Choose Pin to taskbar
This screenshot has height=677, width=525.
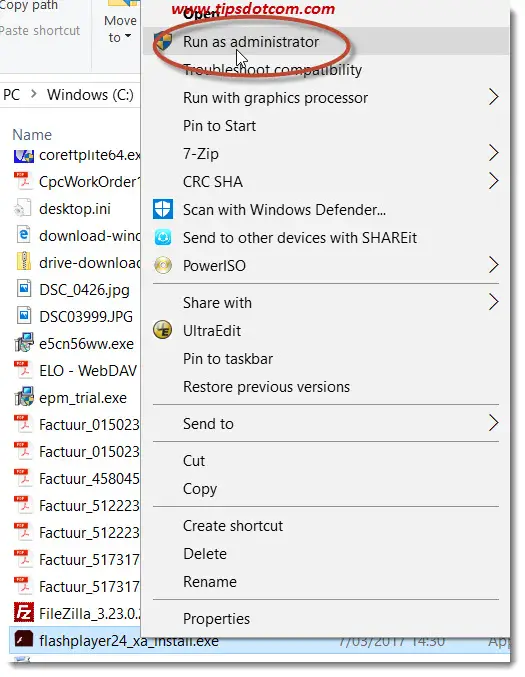pyautogui.click(x=228, y=358)
